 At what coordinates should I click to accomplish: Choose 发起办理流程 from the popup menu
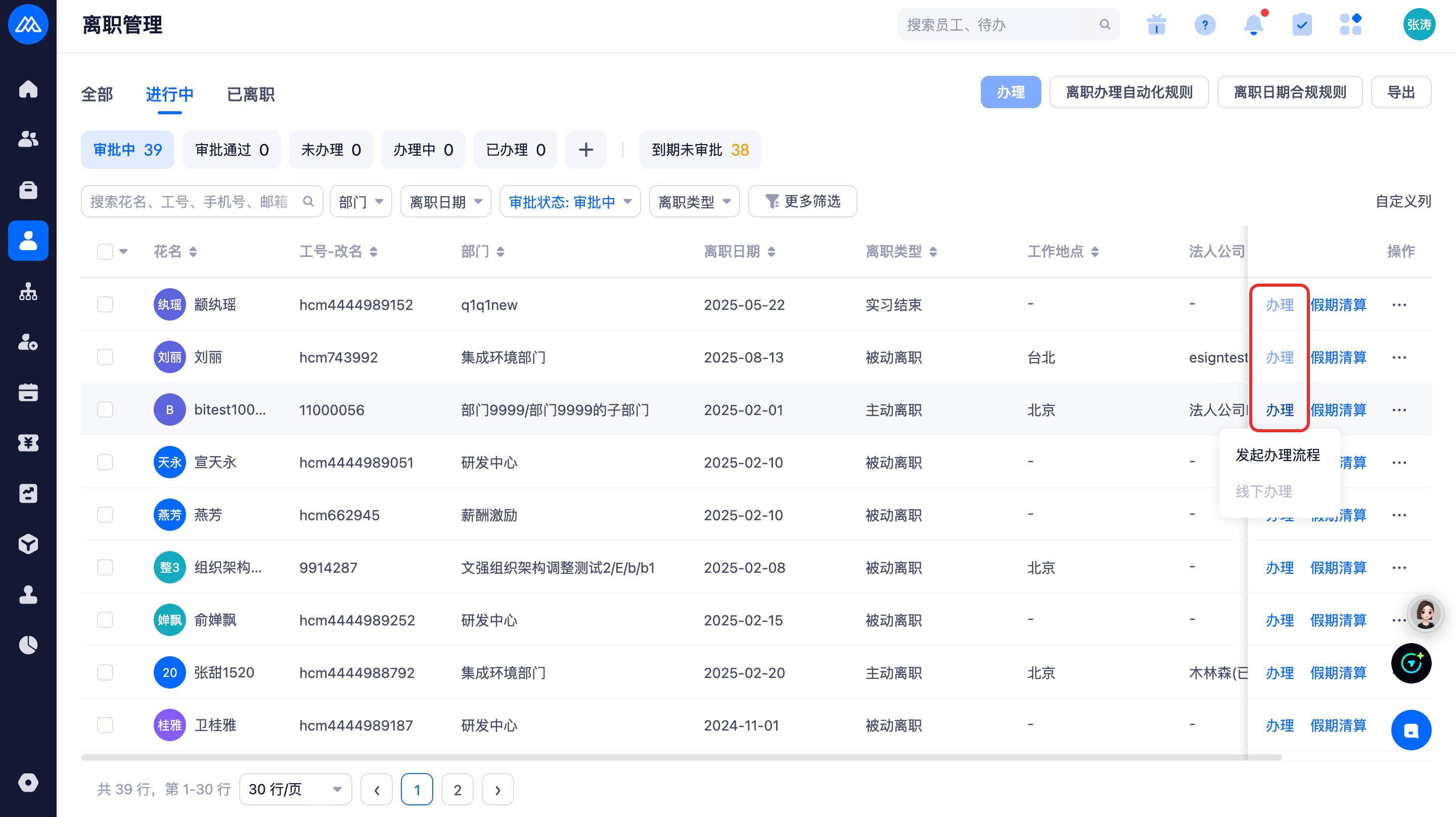point(1278,455)
